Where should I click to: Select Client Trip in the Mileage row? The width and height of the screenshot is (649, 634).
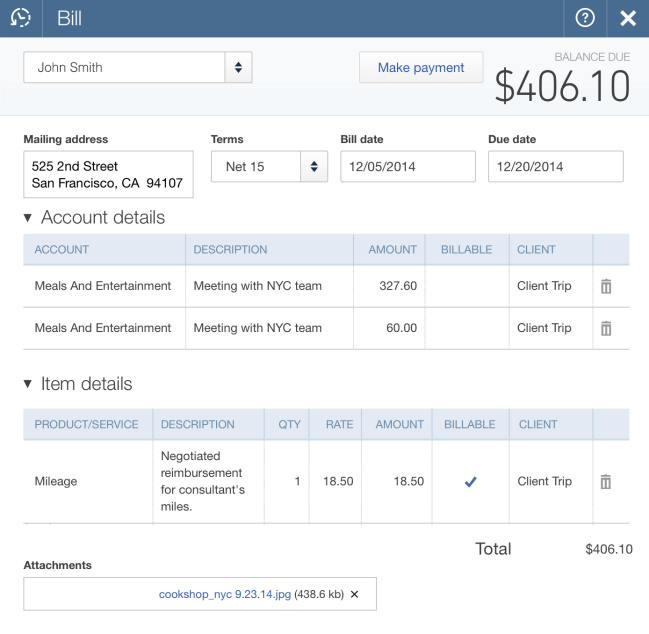(551, 481)
